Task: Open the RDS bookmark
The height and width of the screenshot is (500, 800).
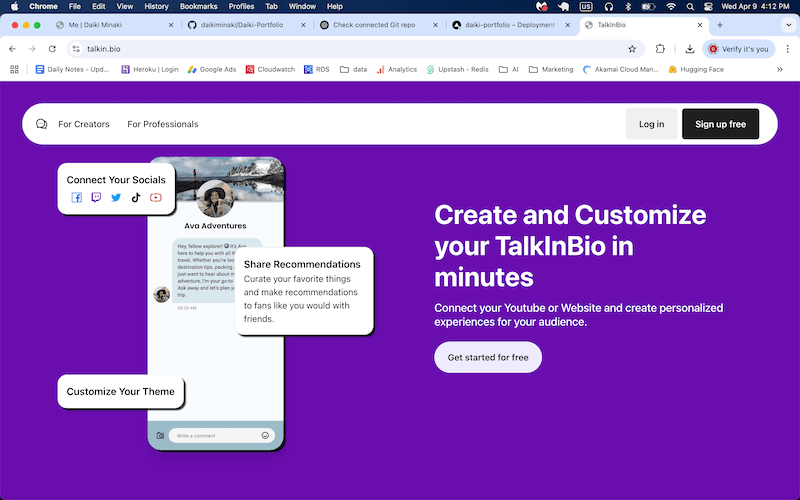Action: [316, 69]
